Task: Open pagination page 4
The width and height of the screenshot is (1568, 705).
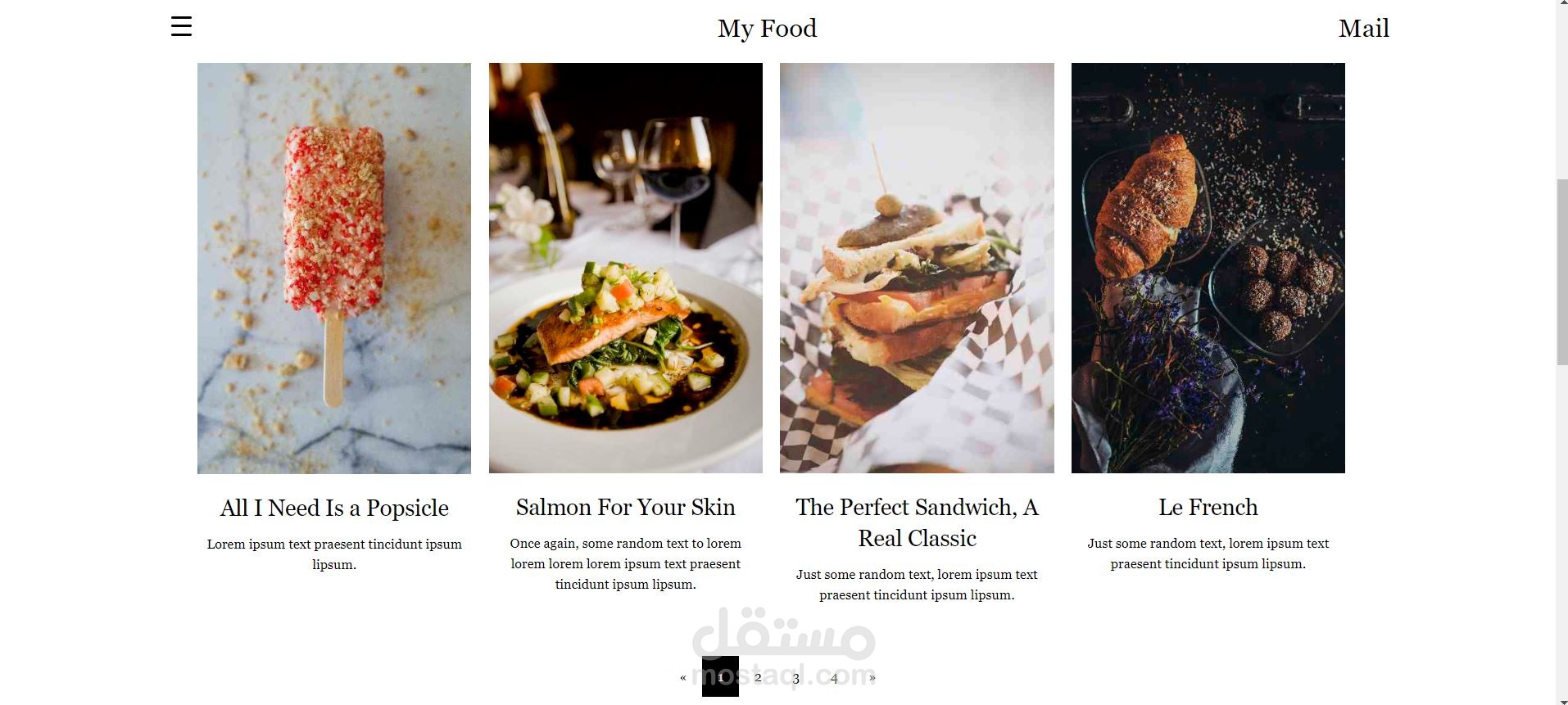Action: pos(834,678)
